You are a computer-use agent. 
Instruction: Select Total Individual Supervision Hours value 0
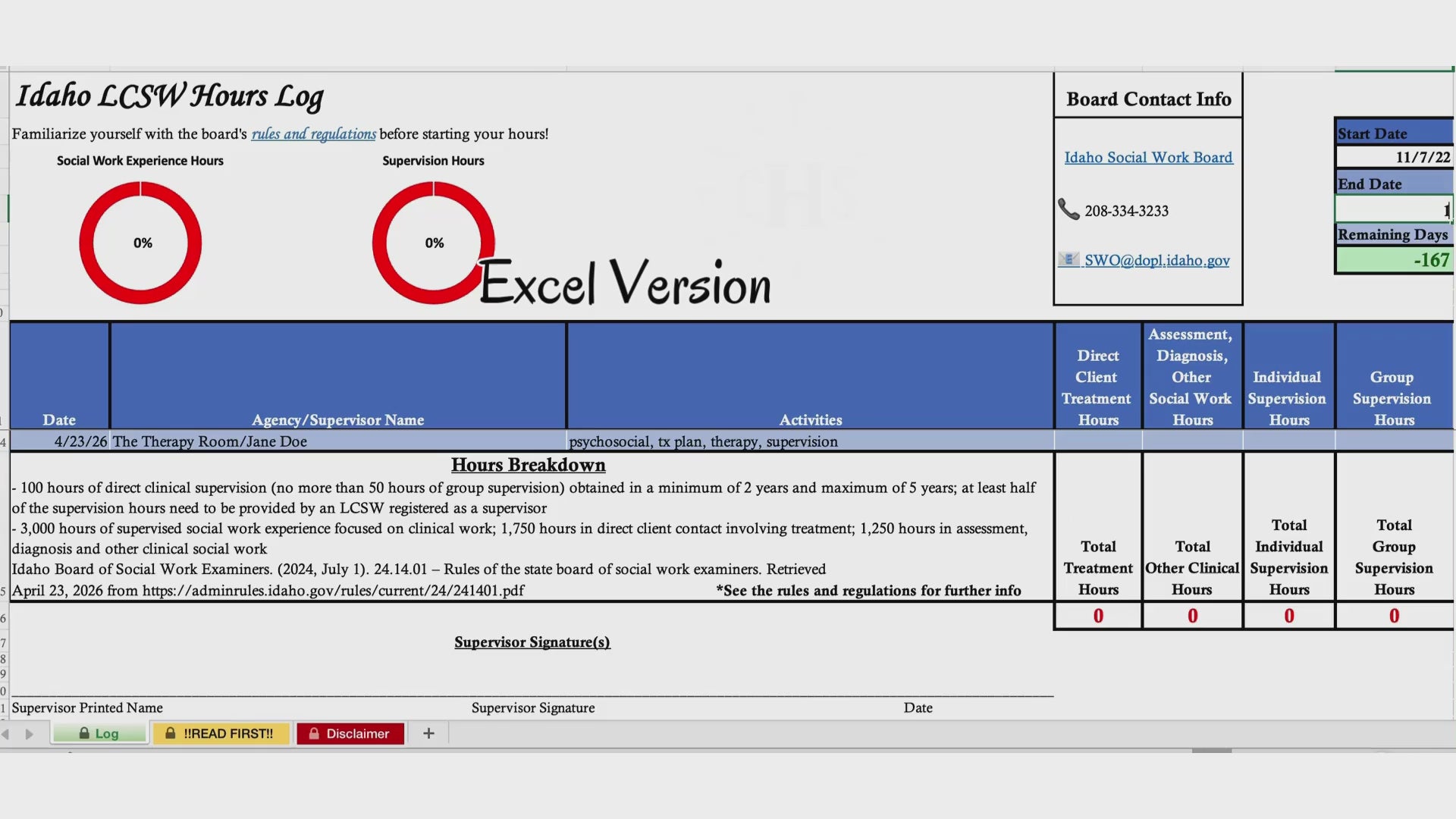point(1289,616)
